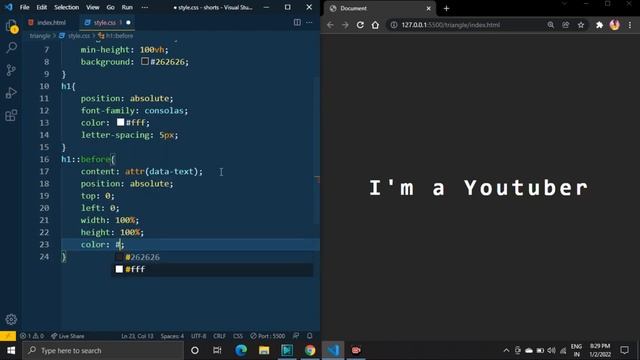The width and height of the screenshot is (640, 360).
Task: Open Google Chrome from the taskbar
Action: pos(310,350)
